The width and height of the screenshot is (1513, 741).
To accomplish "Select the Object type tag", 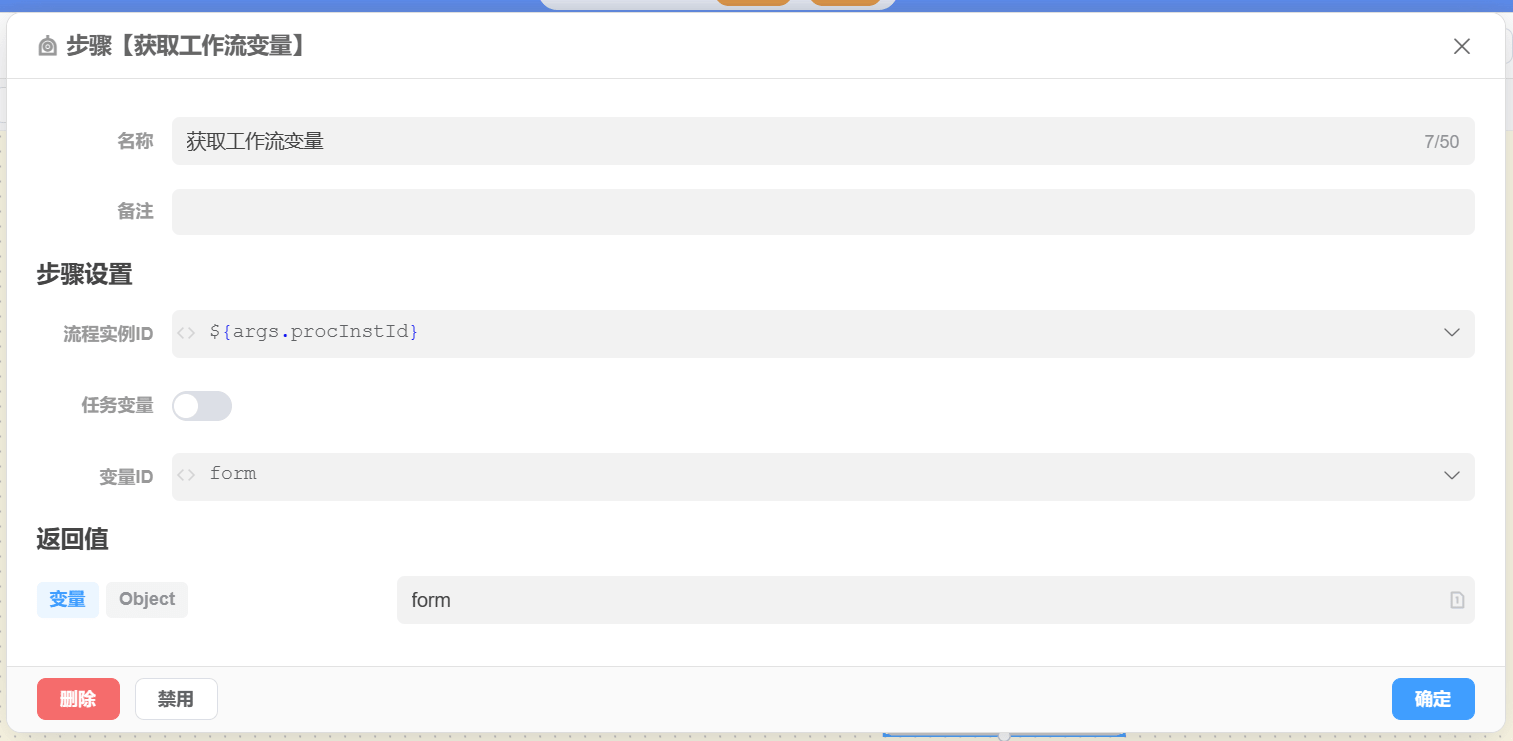I will (x=147, y=600).
